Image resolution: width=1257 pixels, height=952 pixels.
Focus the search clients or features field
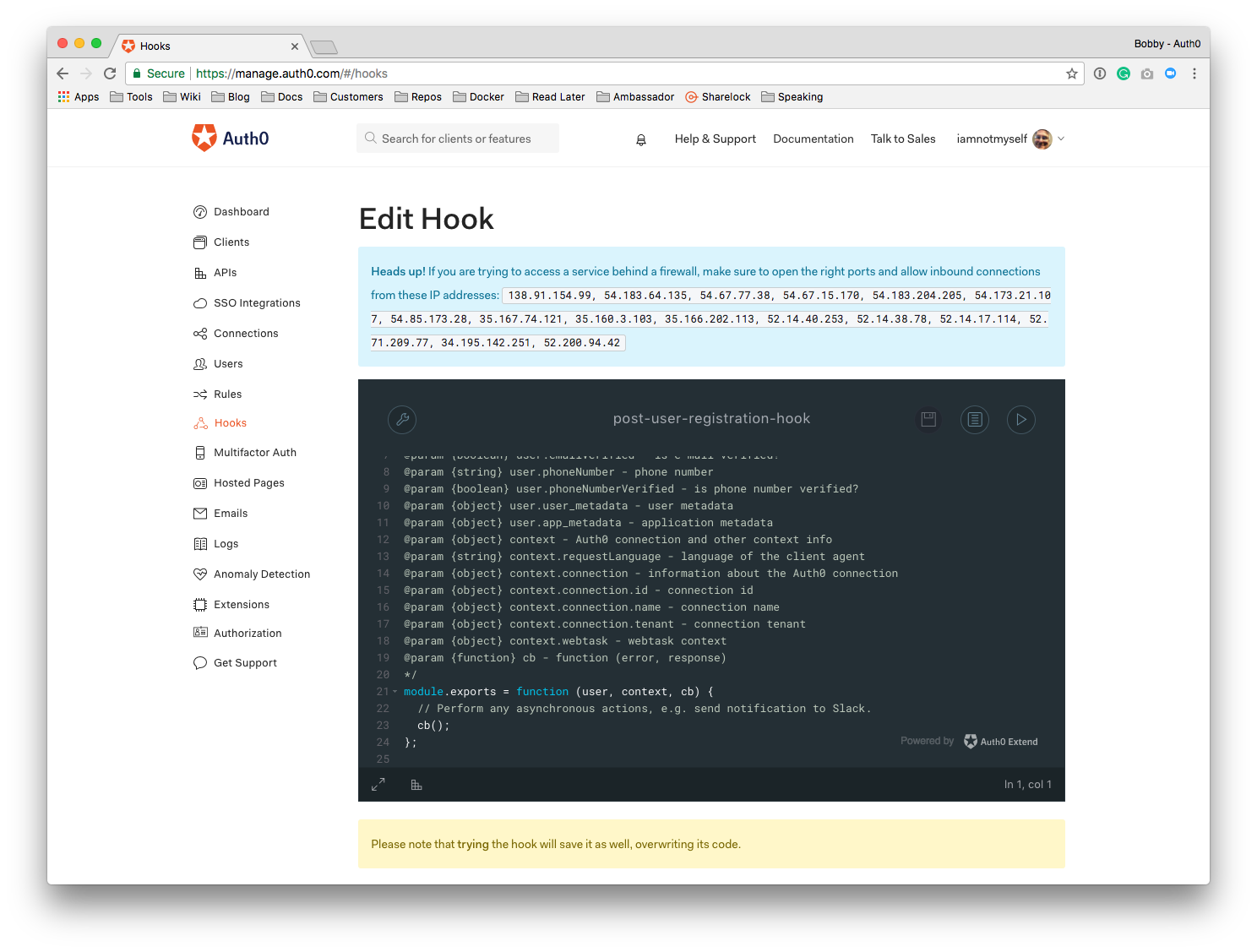click(458, 139)
